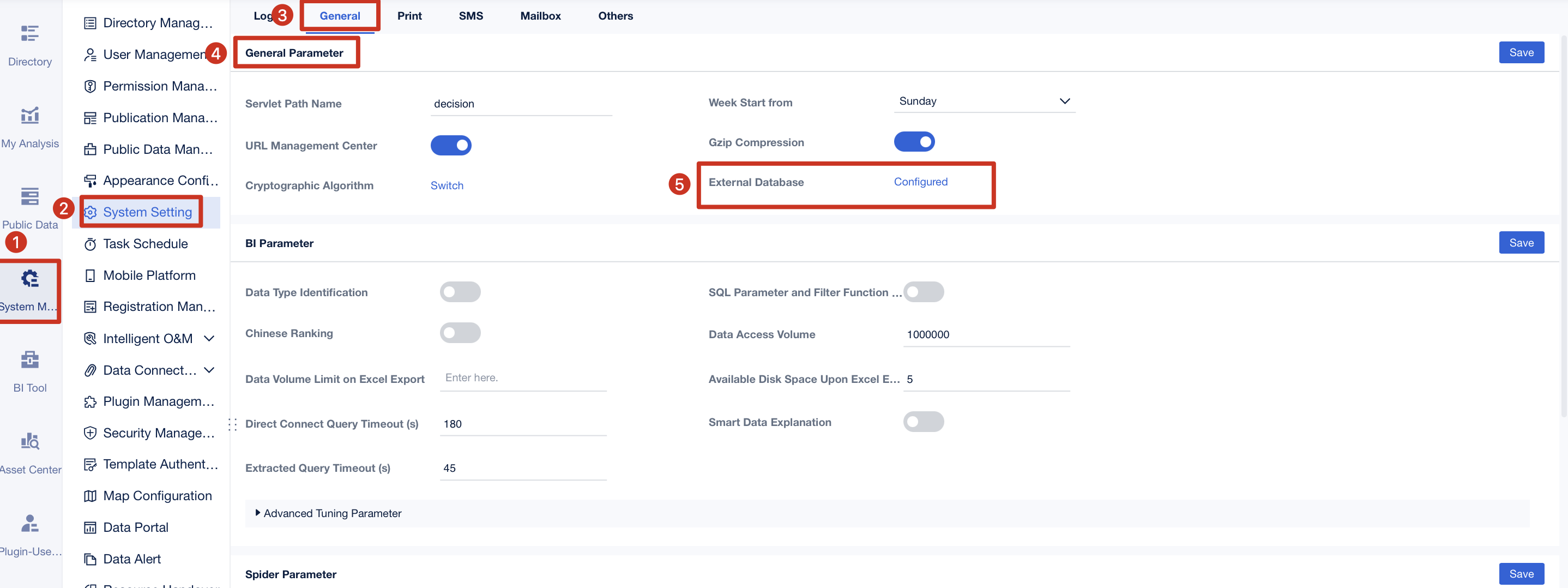Open Mobile Platform configuration
This screenshot has width=1568, height=588.
coord(148,275)
